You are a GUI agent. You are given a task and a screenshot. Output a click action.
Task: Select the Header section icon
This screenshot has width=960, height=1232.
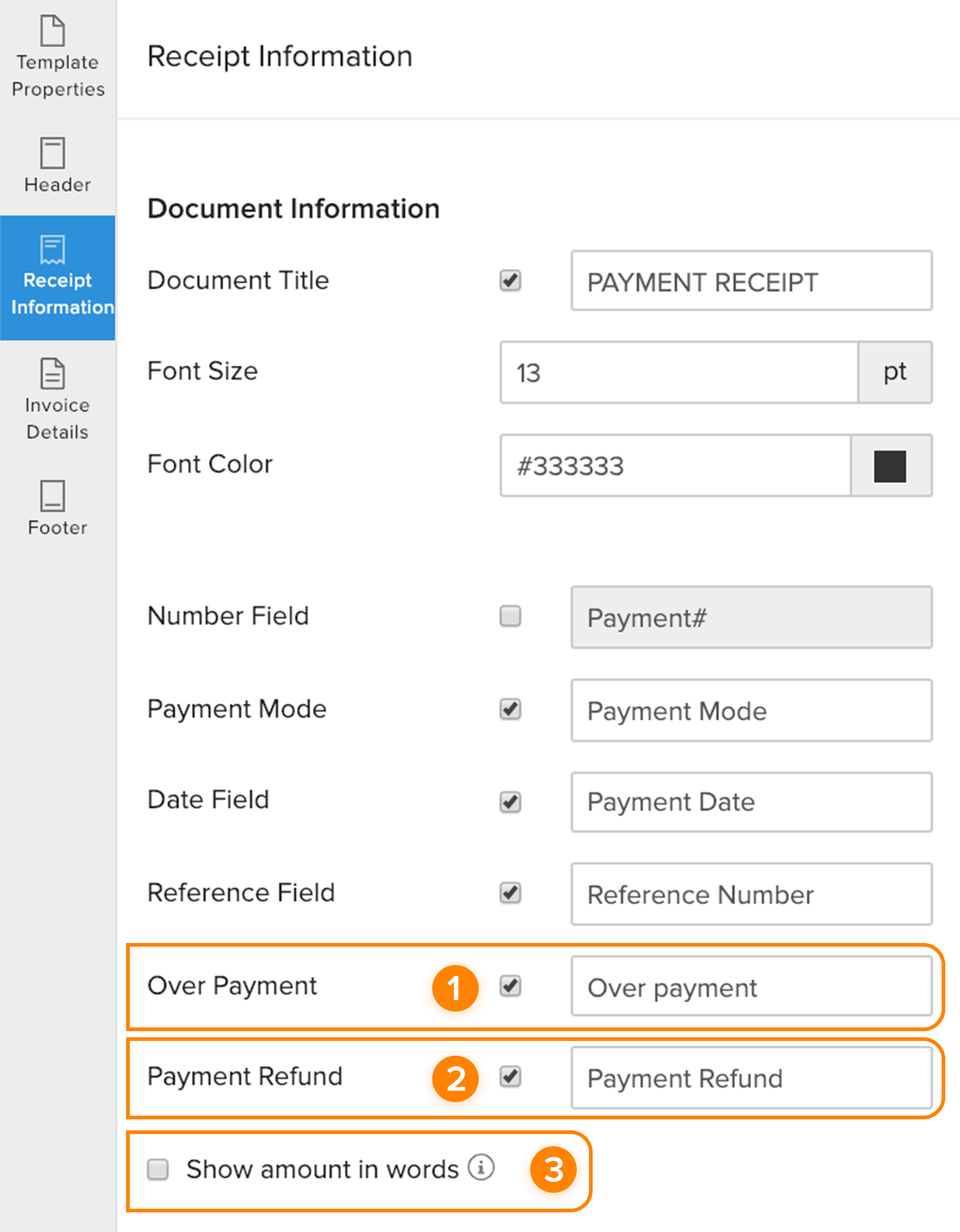tap(53, 153)
